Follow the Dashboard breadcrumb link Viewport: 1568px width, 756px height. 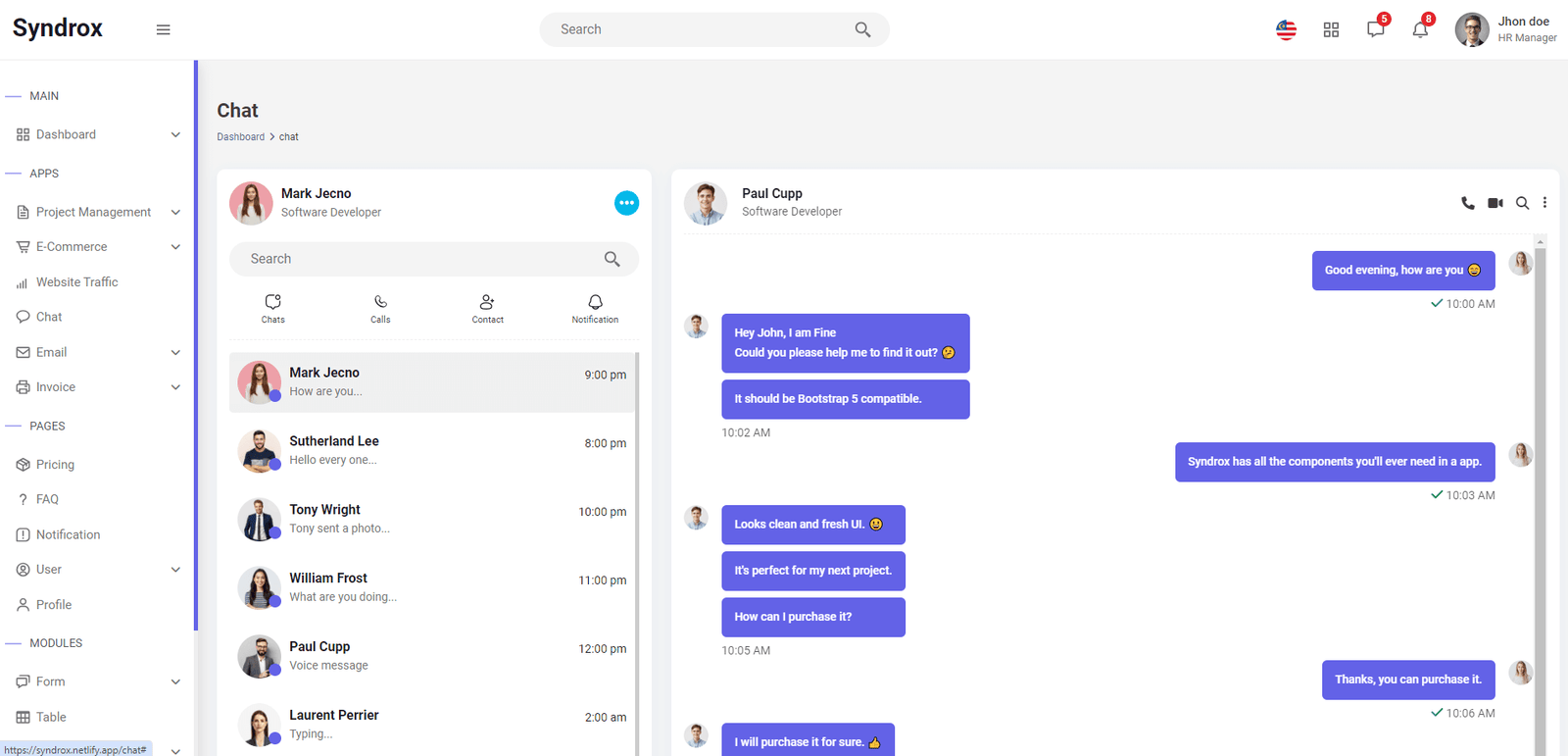241,137
